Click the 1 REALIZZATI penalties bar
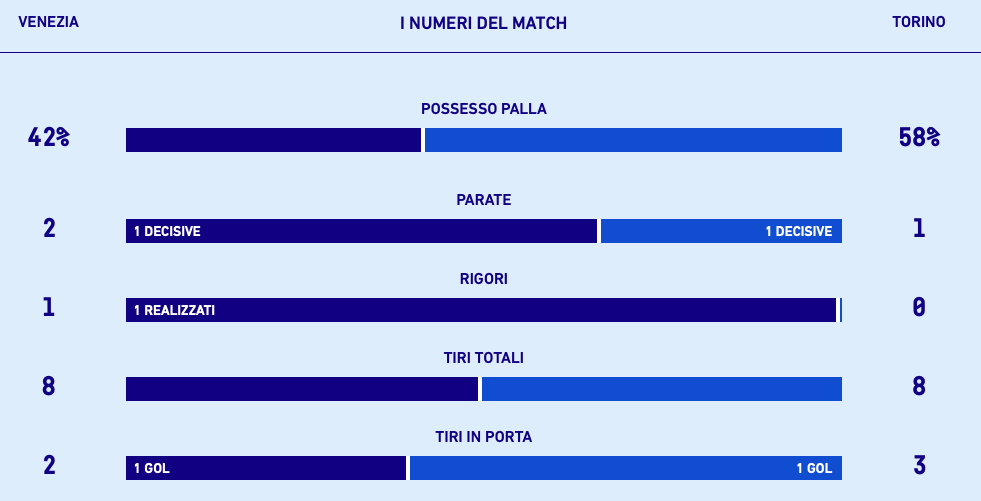 point(480,310)
